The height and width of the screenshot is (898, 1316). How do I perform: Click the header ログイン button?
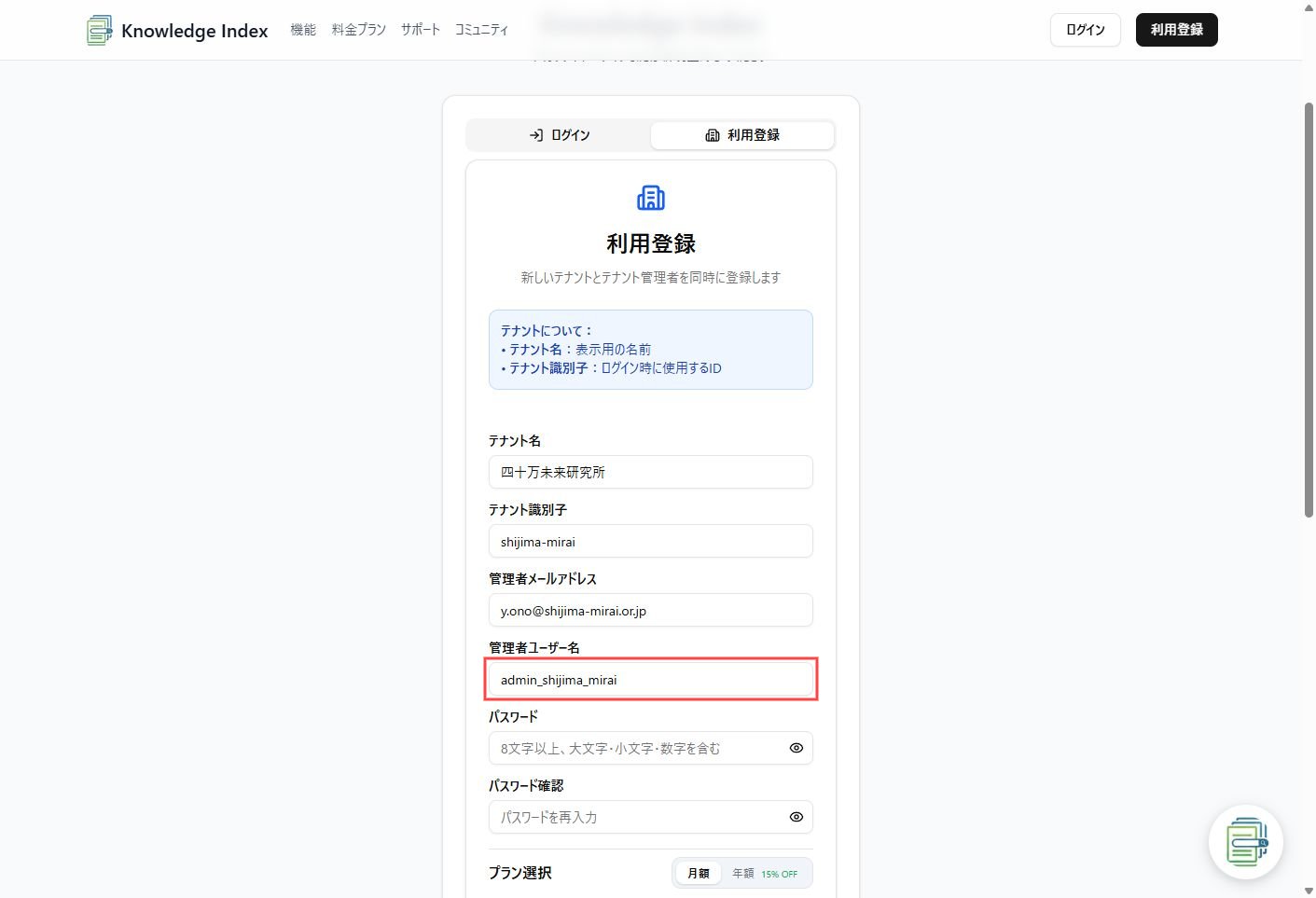(x=1086, y=30)
